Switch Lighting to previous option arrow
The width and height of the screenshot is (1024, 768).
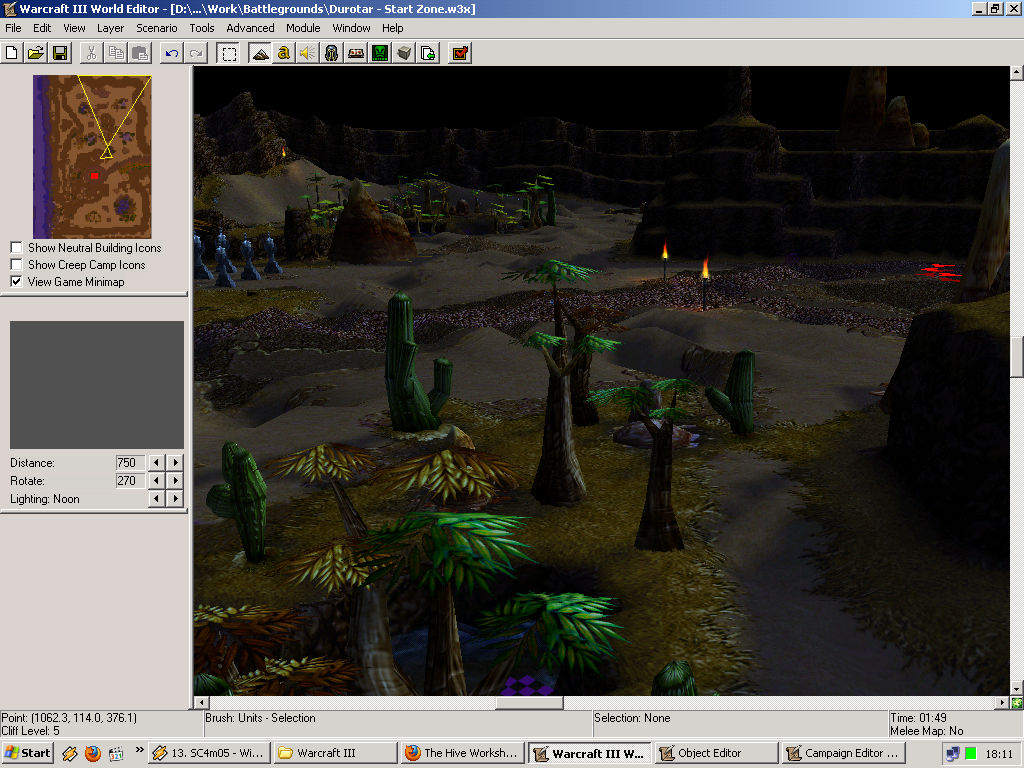(x=156, y=499)
